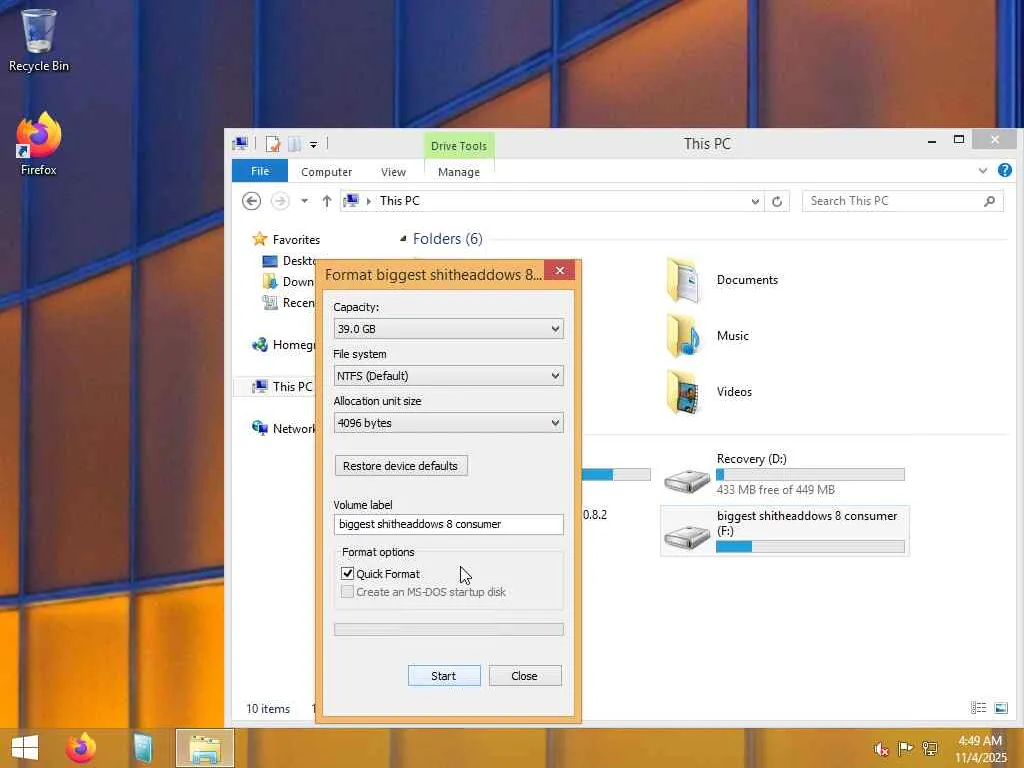This screenshot has width=1024, height=768.
Task: Click the Recovery (D:) usage bar
Action: [x=810, y=475]
